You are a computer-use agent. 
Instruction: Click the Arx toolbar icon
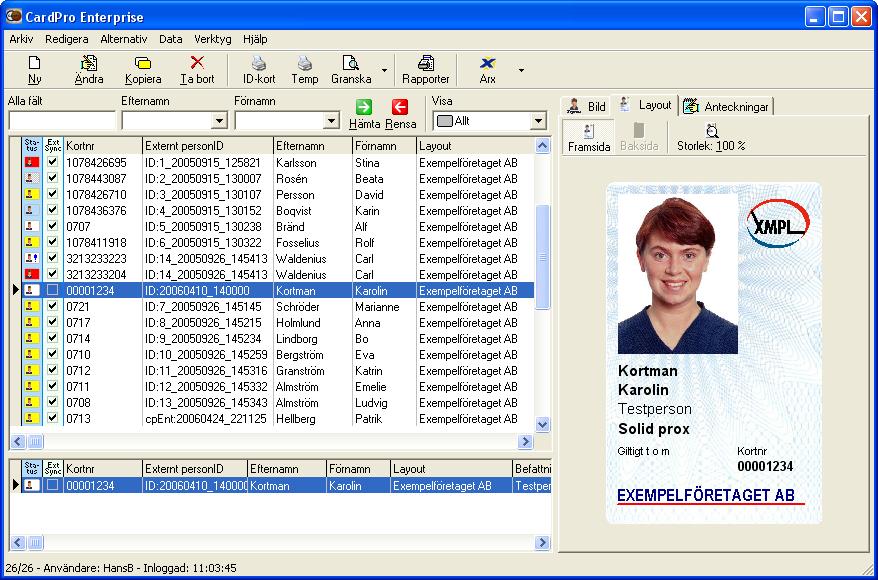point(488,62)
